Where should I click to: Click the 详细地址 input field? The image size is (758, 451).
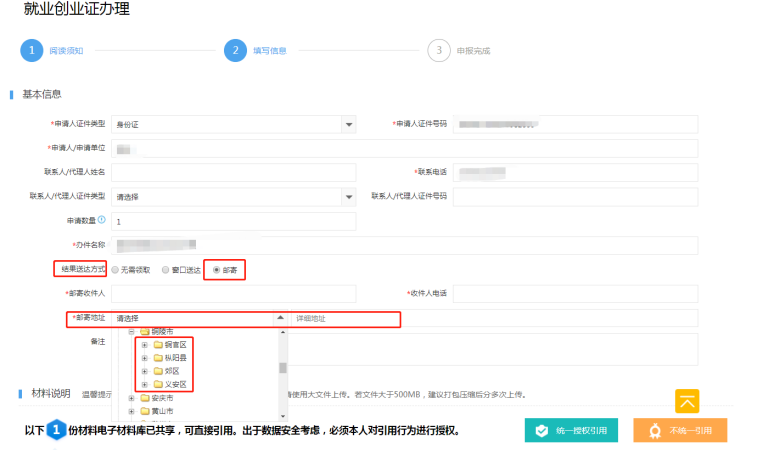click(494, 318)
